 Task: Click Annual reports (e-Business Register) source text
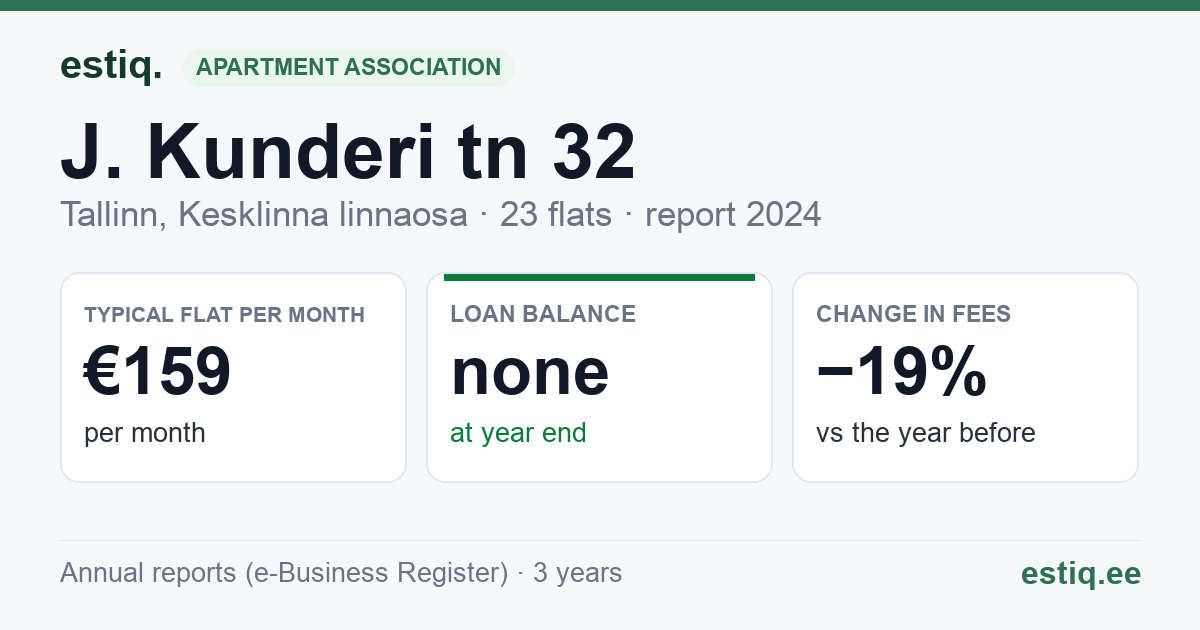pos(284,573)
